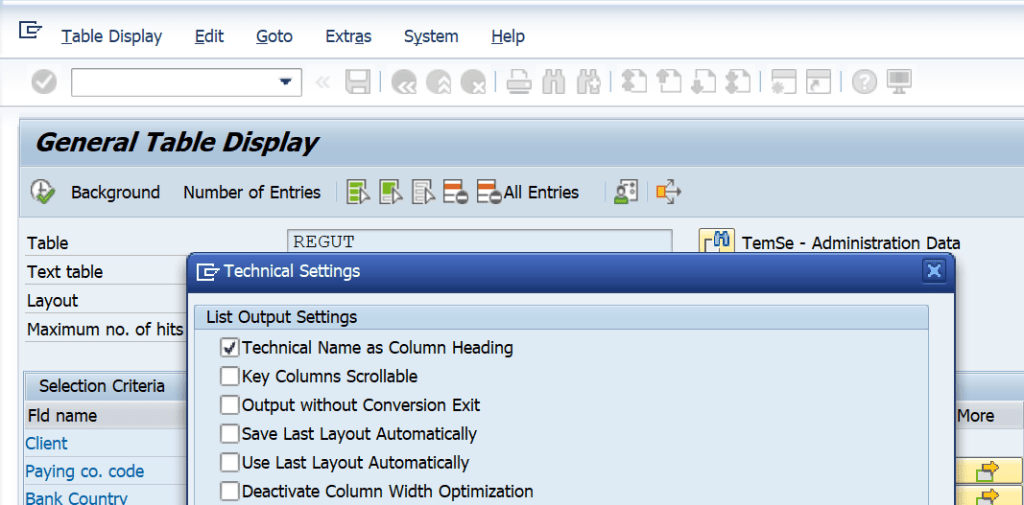The width and height of the screenshot is (1024, 505).
Task: Enable Save Last Layout Automatically
Action: point(229,434)
